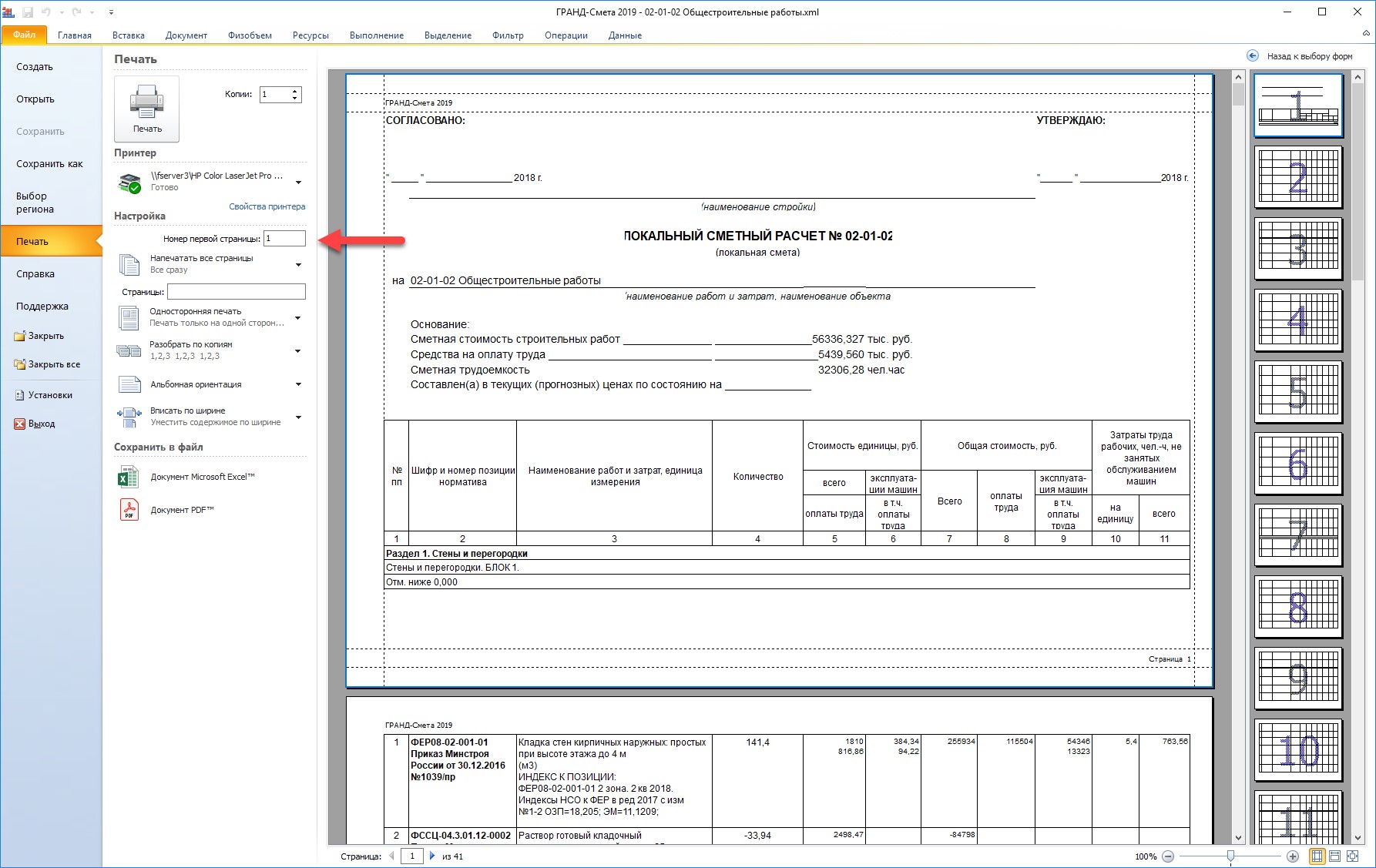The height and width of the screenshot is (868, 1376).
Task: Collapse the ribbon with top-right chevron
Action: click(x=1366, y=33)
